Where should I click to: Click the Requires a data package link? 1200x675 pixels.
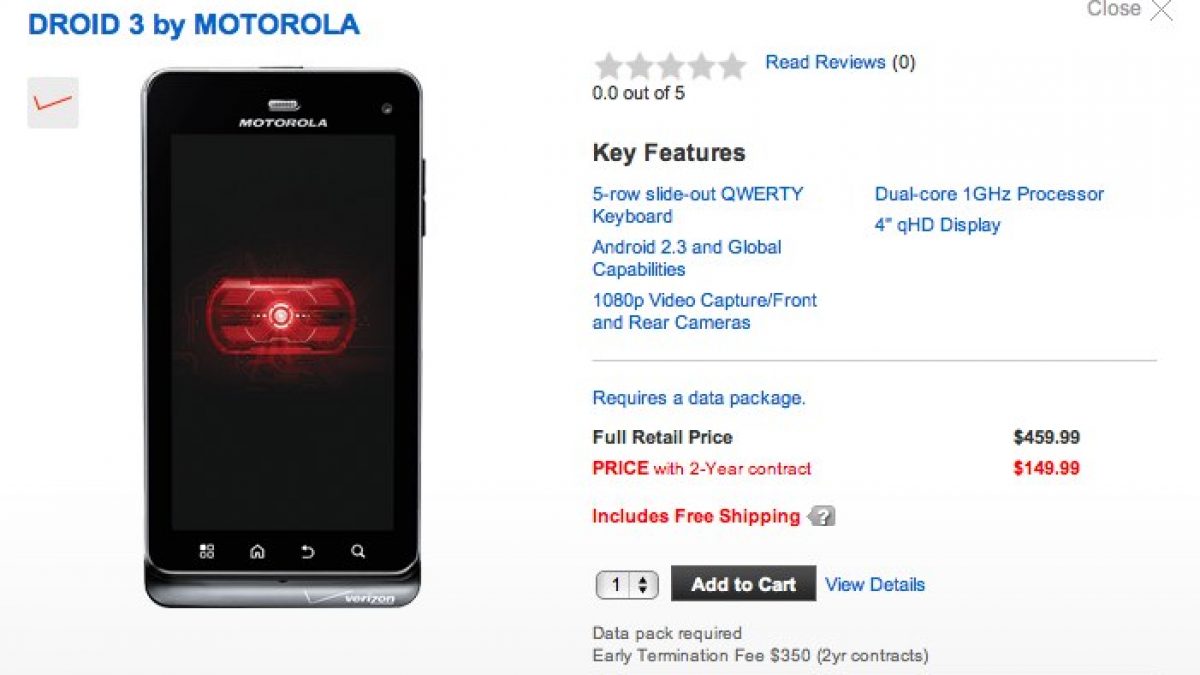(698, 398)
